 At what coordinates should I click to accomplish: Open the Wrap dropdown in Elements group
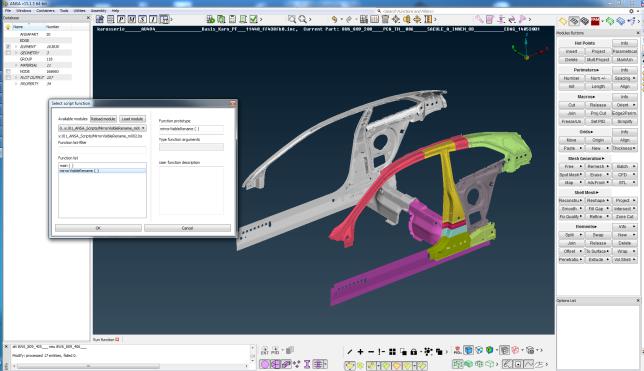tap(625, 251)
